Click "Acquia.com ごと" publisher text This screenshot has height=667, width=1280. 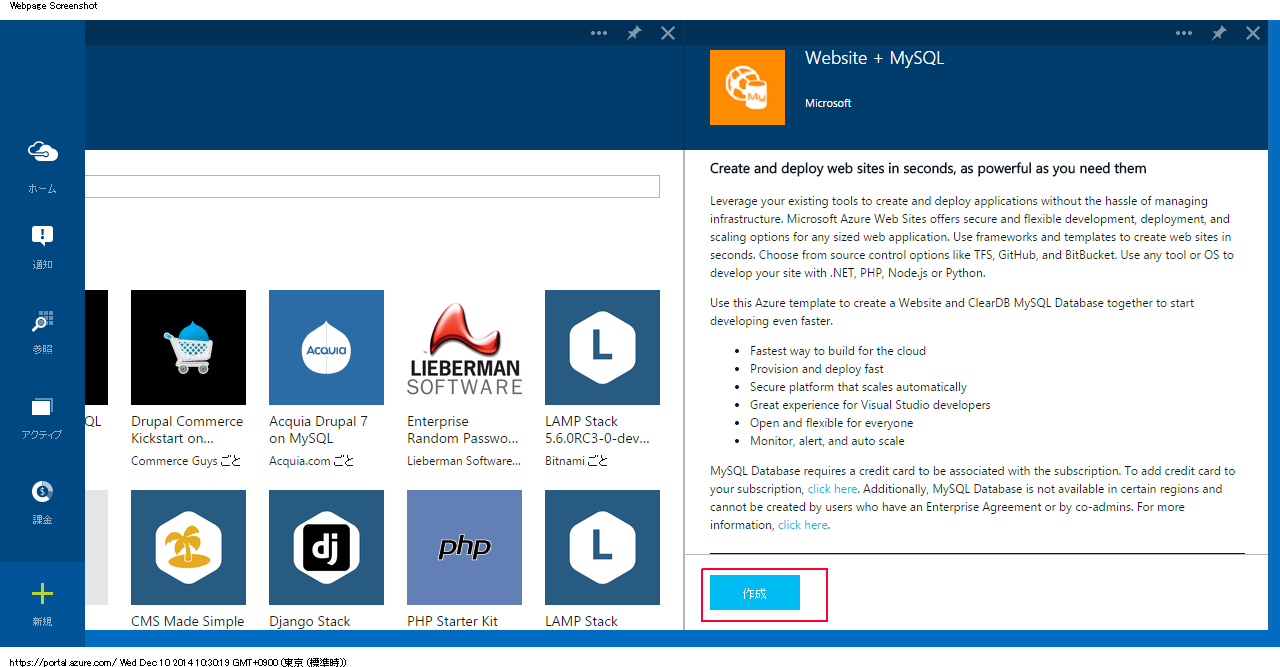pos(312,461)
